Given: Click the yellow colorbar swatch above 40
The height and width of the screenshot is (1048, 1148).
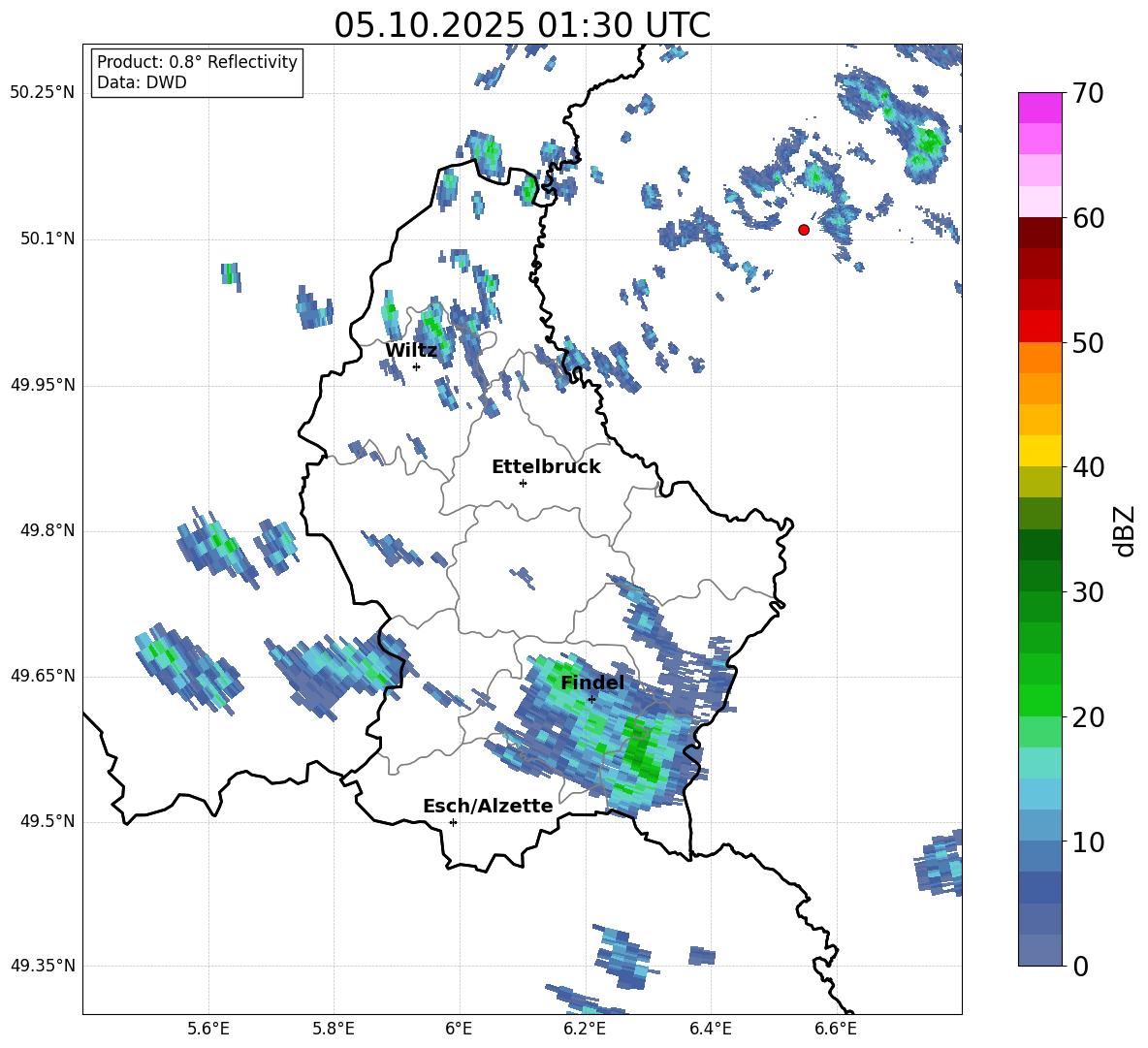Looking at the screenshot, I should click(x=1039, y=451).
